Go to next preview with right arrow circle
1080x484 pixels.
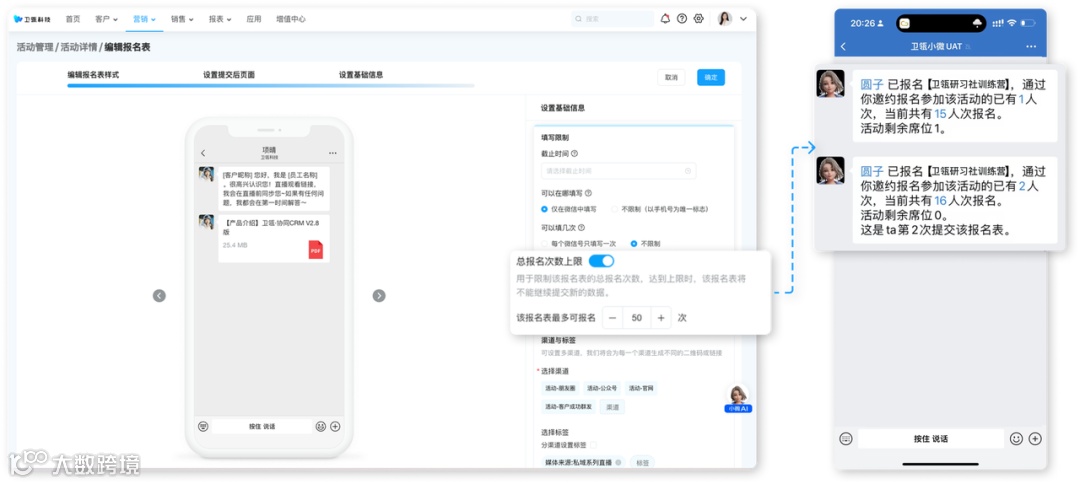coord(379,295)
